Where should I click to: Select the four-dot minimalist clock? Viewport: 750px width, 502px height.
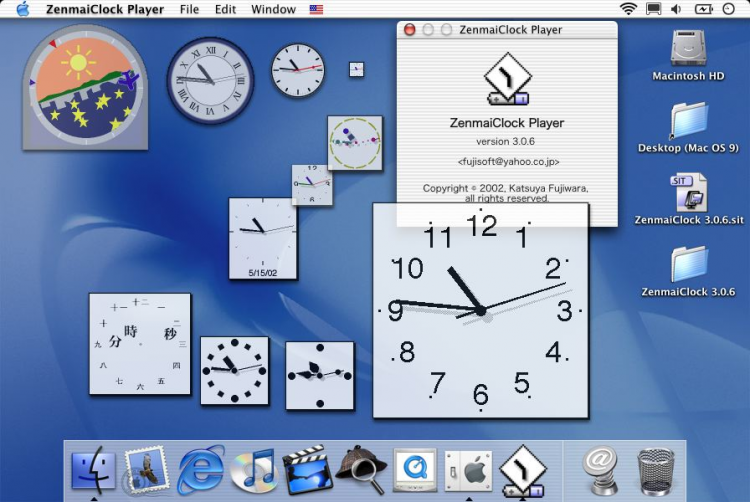tap(320, 375)
